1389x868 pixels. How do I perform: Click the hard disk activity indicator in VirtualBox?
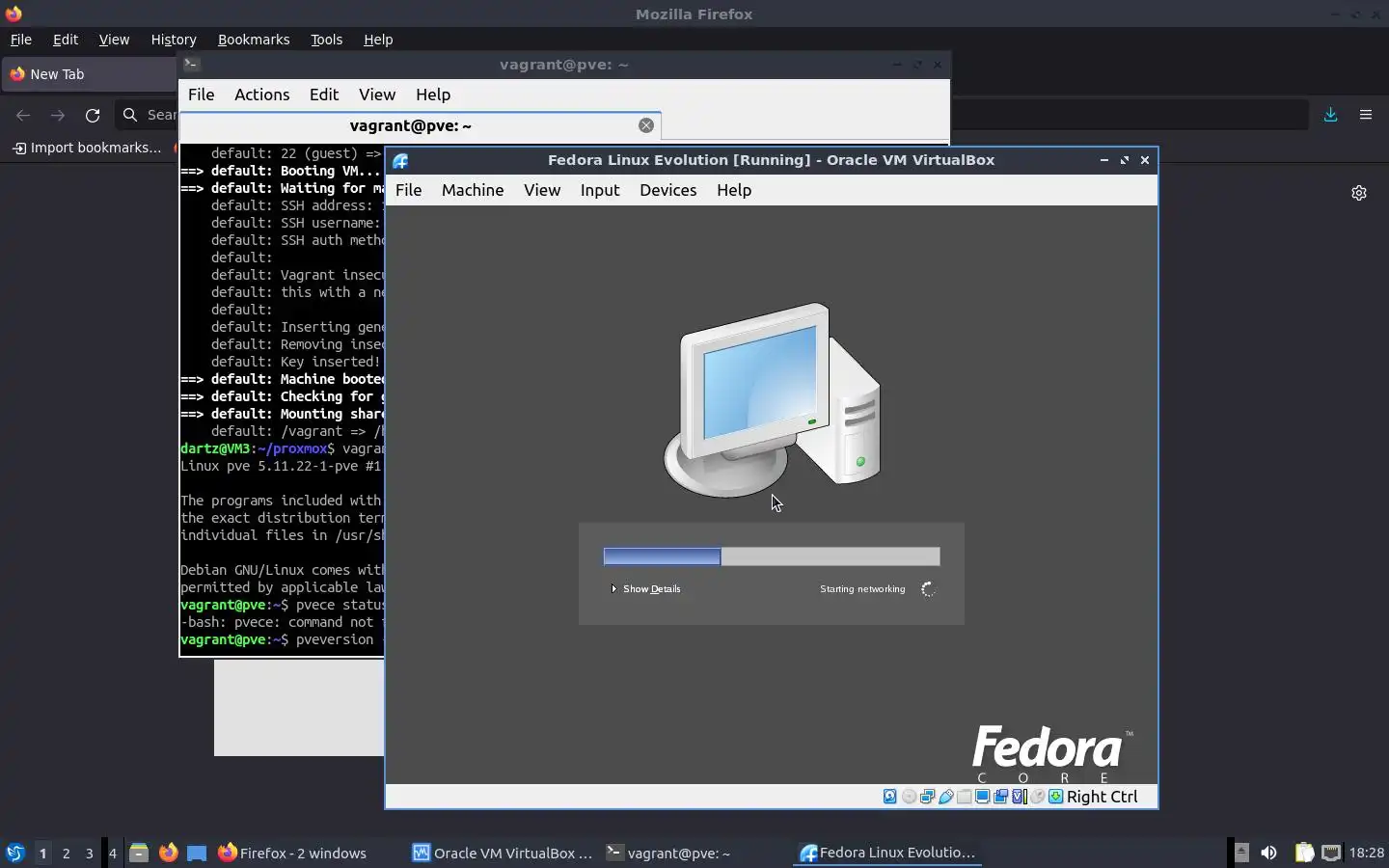point(890,797)
